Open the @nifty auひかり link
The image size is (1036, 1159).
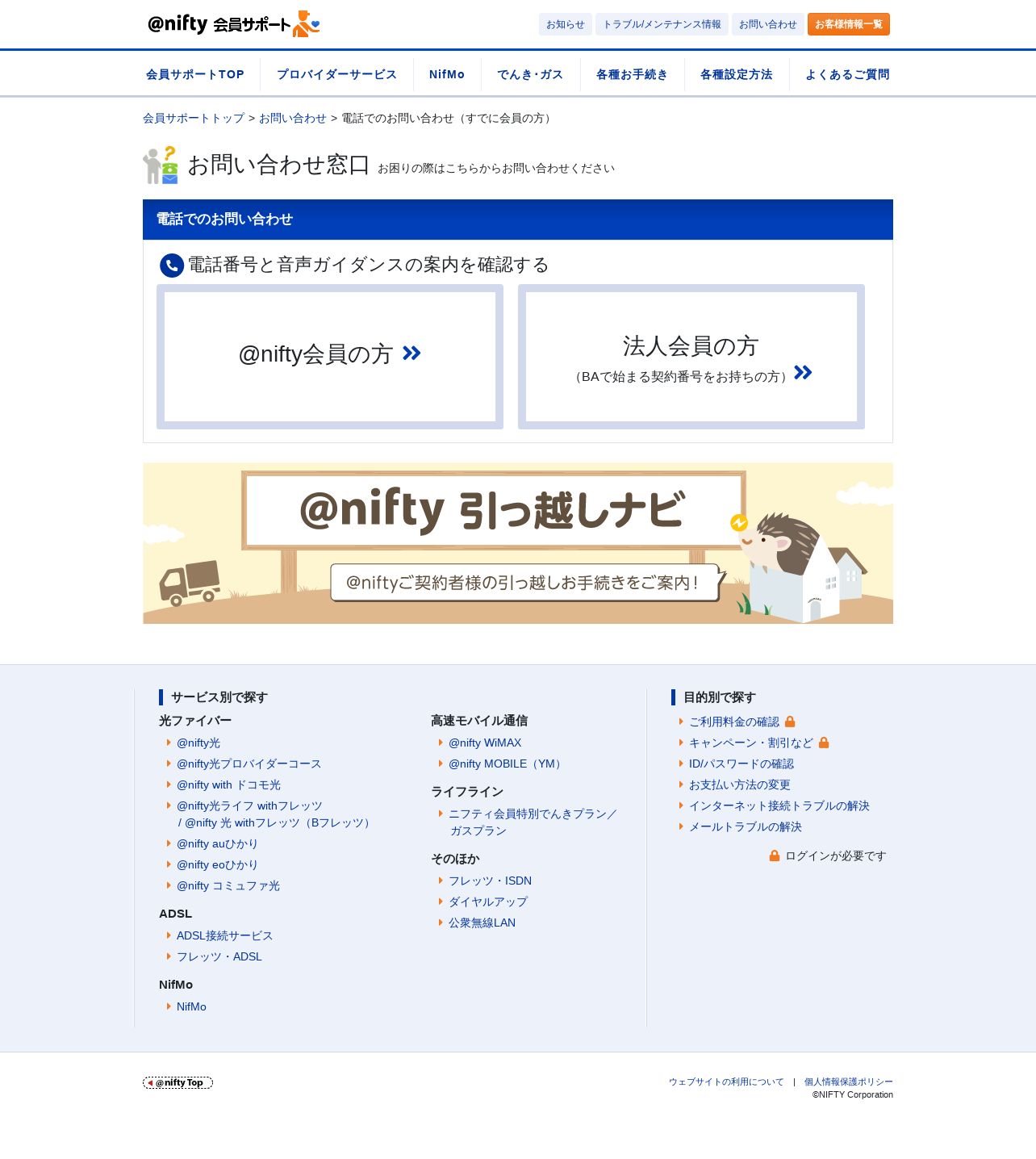(217, 843)
